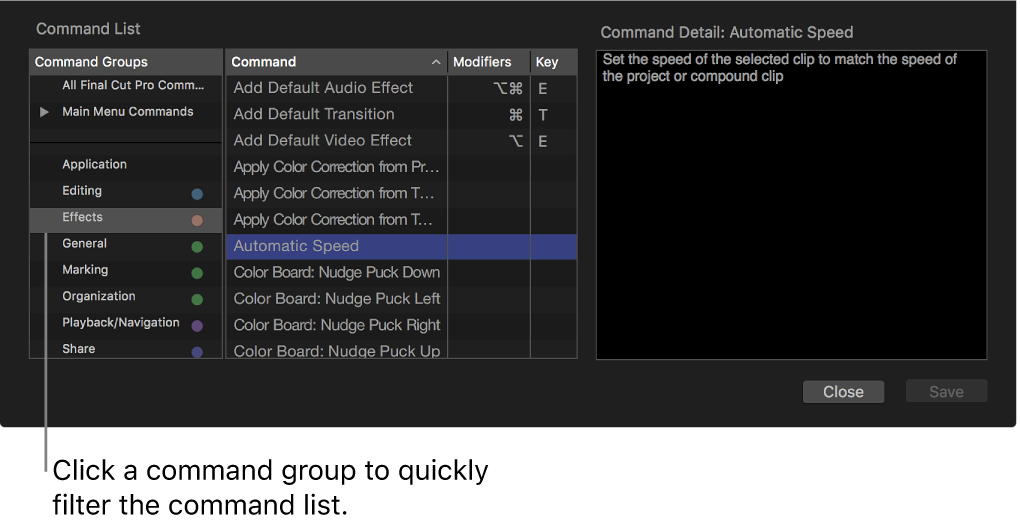
Task: Select the Share command group
Action: pos(78,349)
